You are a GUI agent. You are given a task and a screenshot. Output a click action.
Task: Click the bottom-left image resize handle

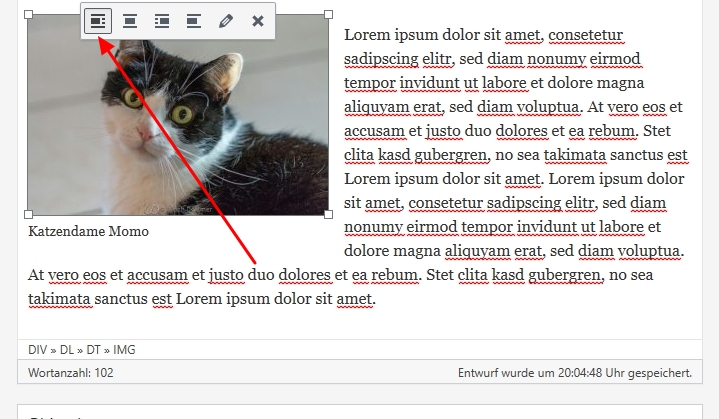click(28, 214)
